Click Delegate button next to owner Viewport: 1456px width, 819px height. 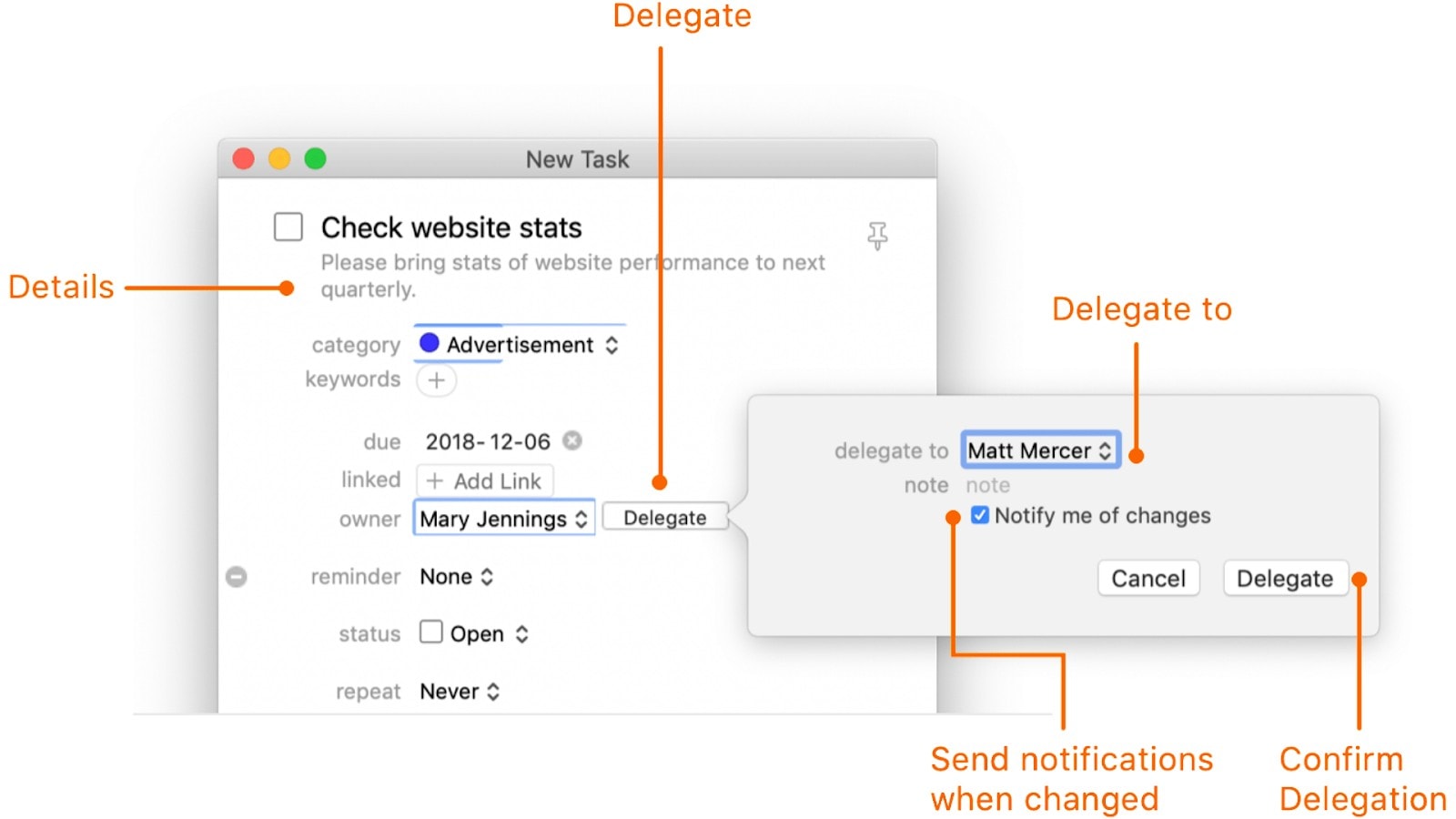(x=664, y=518)
